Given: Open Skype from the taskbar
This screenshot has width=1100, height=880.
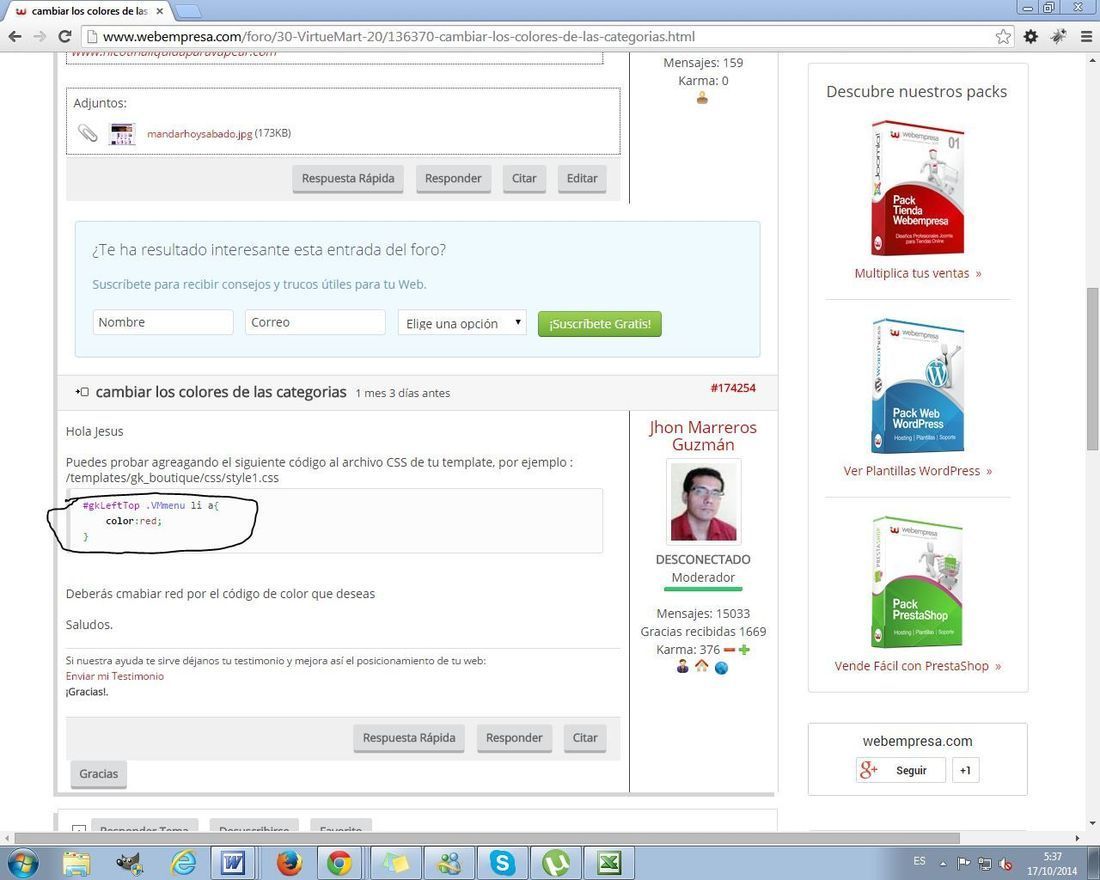Looking at the screenshot, I should (502, 863).
